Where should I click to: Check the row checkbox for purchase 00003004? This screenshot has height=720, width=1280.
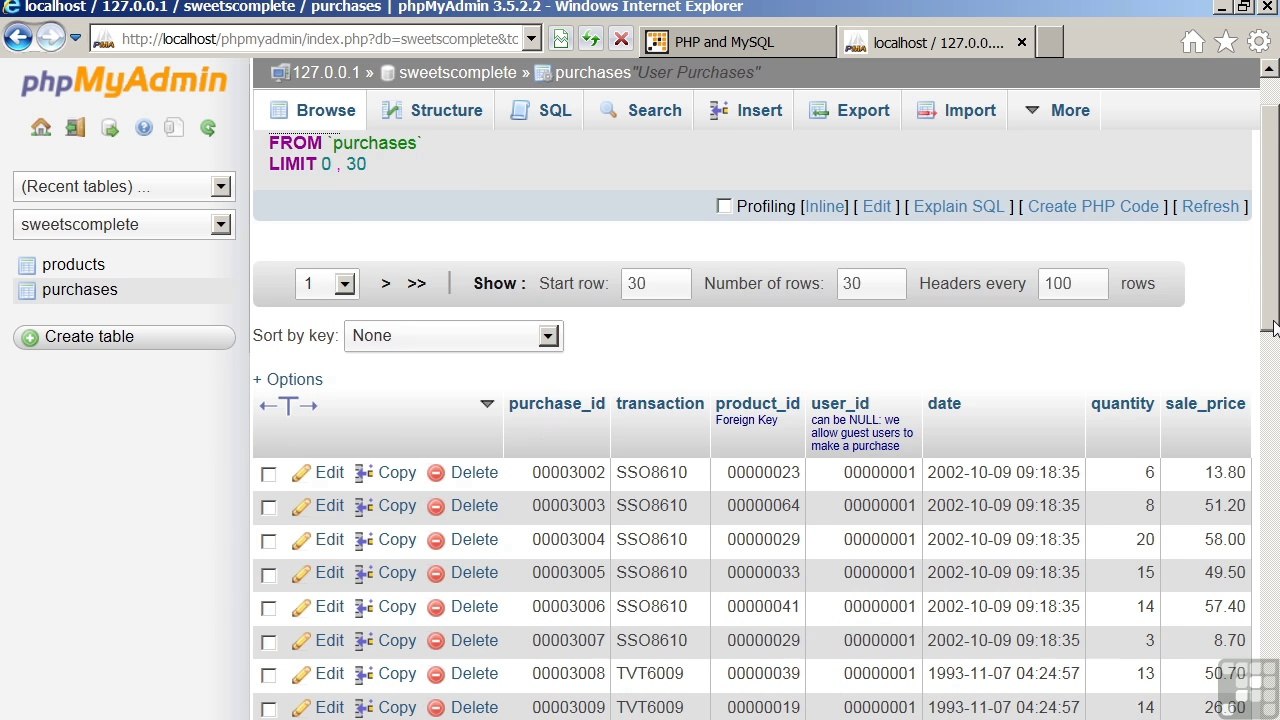tap(268, 541)
